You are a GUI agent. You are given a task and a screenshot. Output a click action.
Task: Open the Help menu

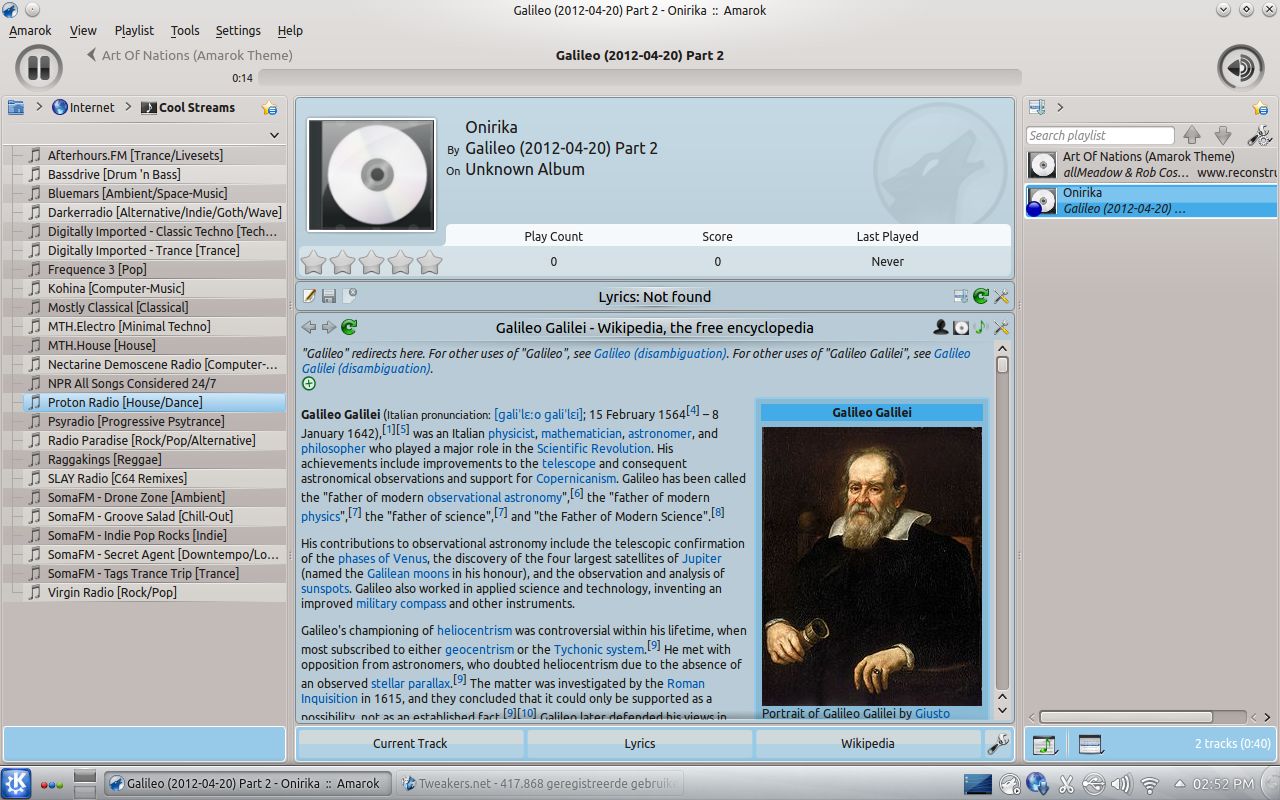pyautogui.click(x=290, y=30)
